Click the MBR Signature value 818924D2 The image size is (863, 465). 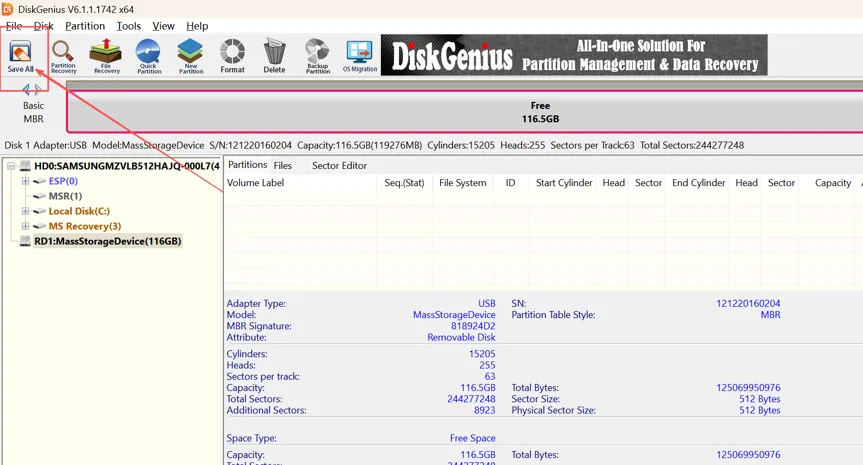coord(473,326)
